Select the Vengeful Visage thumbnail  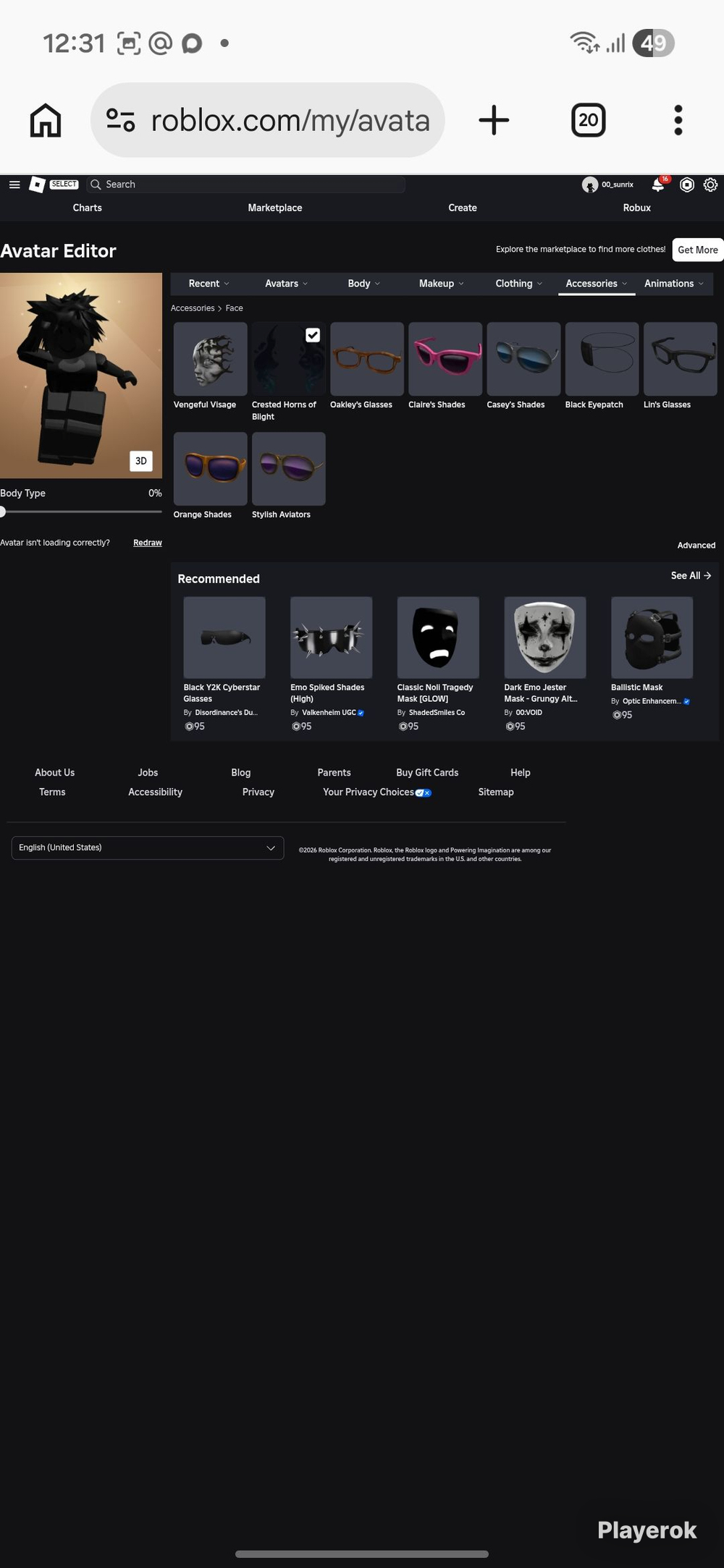click(x=211, y=359)
